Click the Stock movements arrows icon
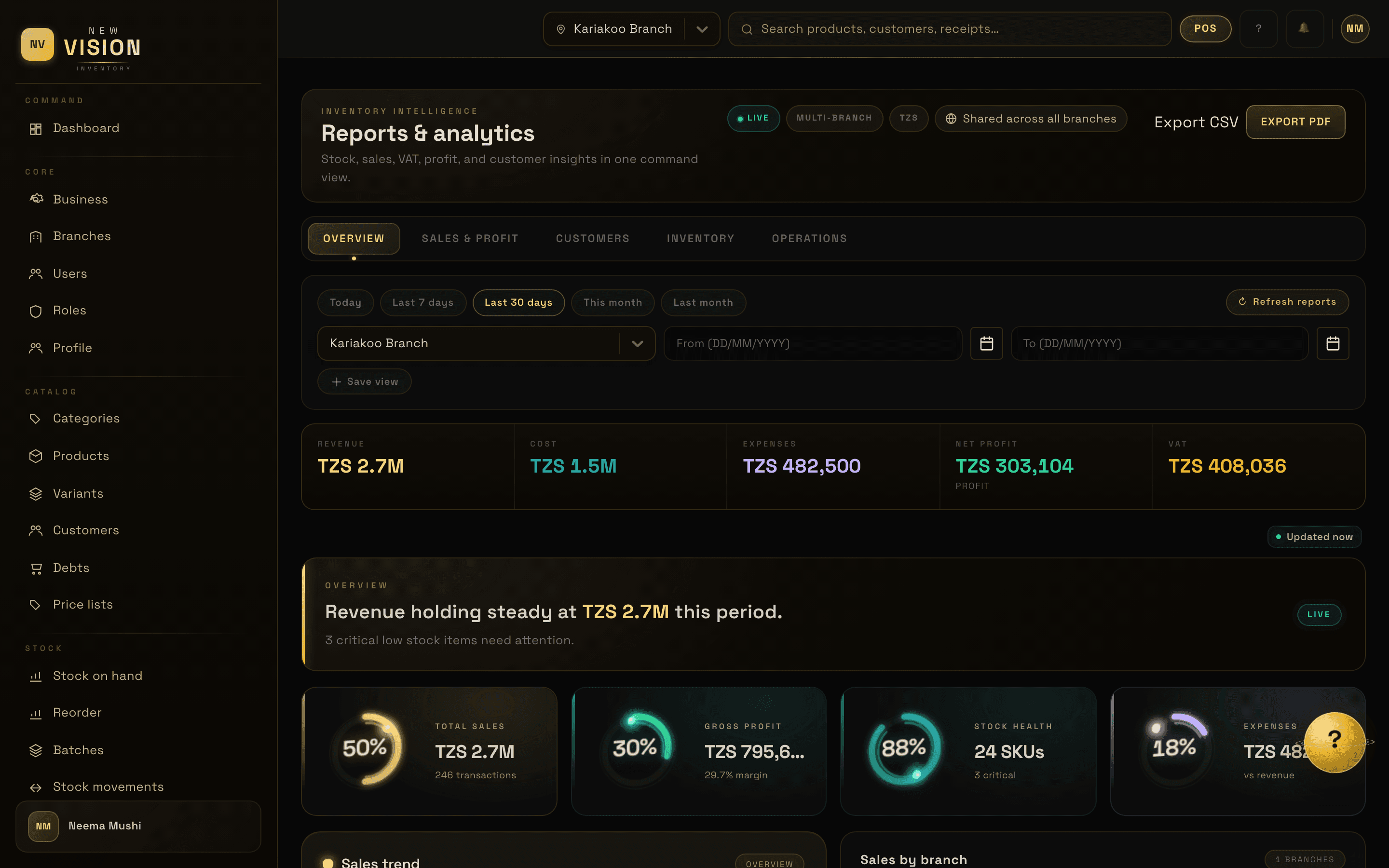 click(x=36, y=787)
